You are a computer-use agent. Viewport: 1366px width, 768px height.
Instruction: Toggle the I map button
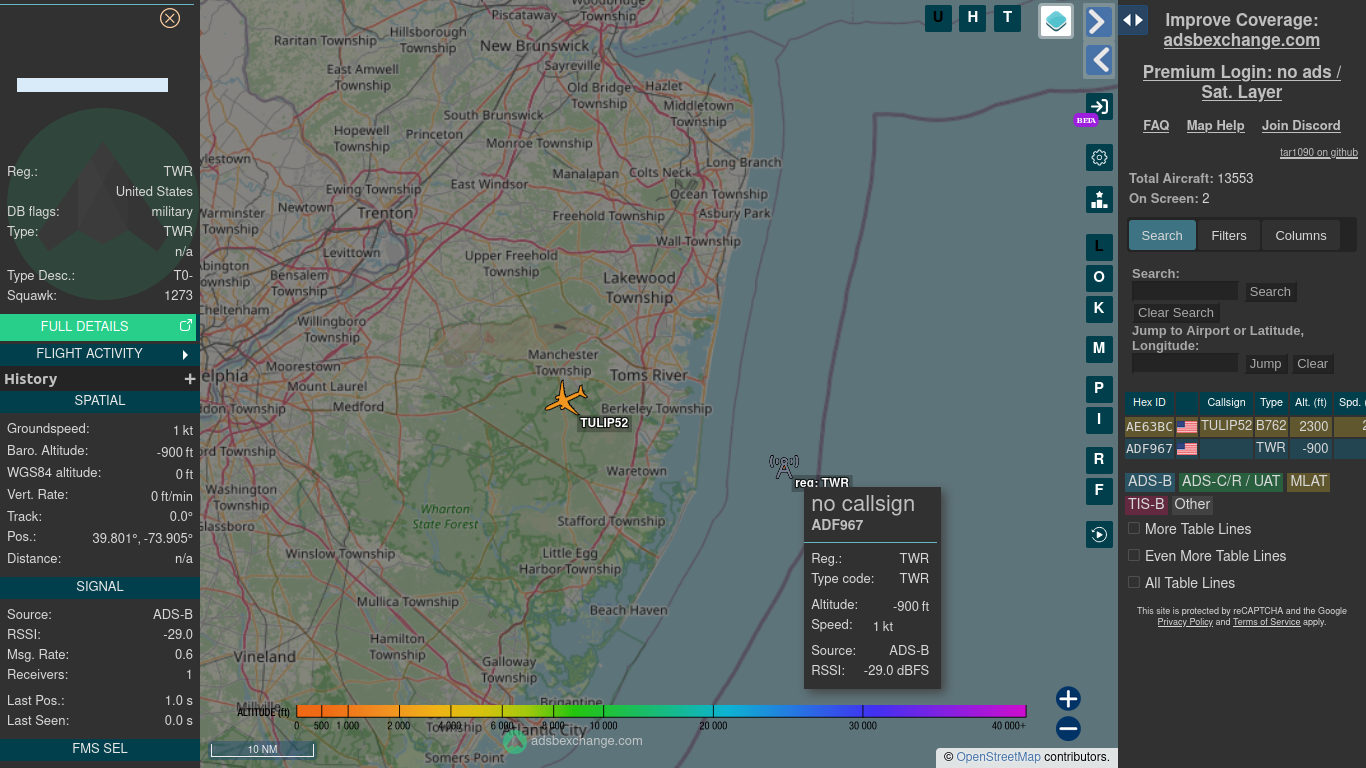click(1099, 420)
